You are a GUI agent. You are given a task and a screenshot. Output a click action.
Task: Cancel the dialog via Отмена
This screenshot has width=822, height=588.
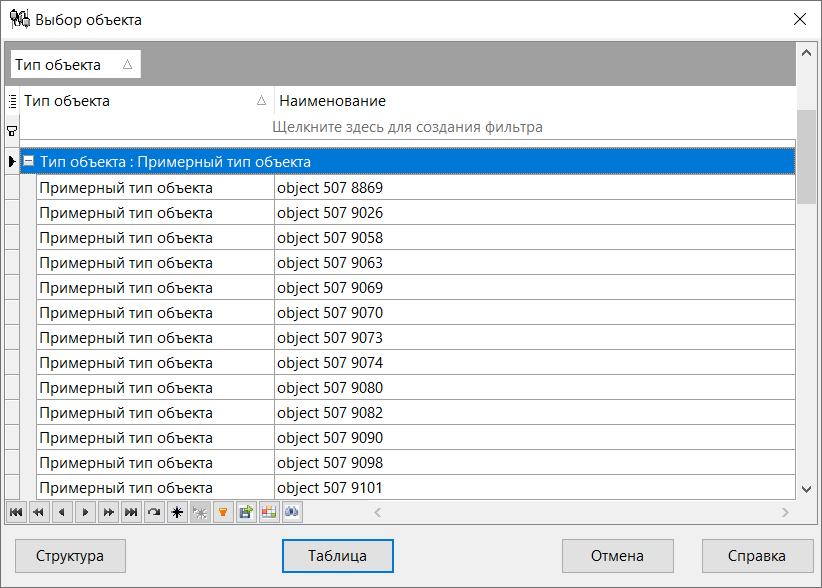pyautogui.click(x=618, y=556)
